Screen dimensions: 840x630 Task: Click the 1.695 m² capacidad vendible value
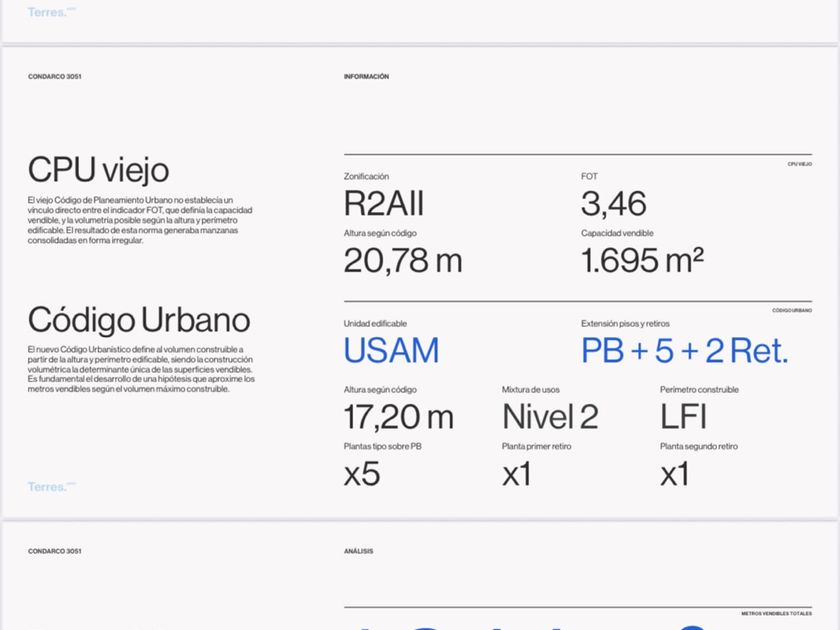tap(642, 261)
